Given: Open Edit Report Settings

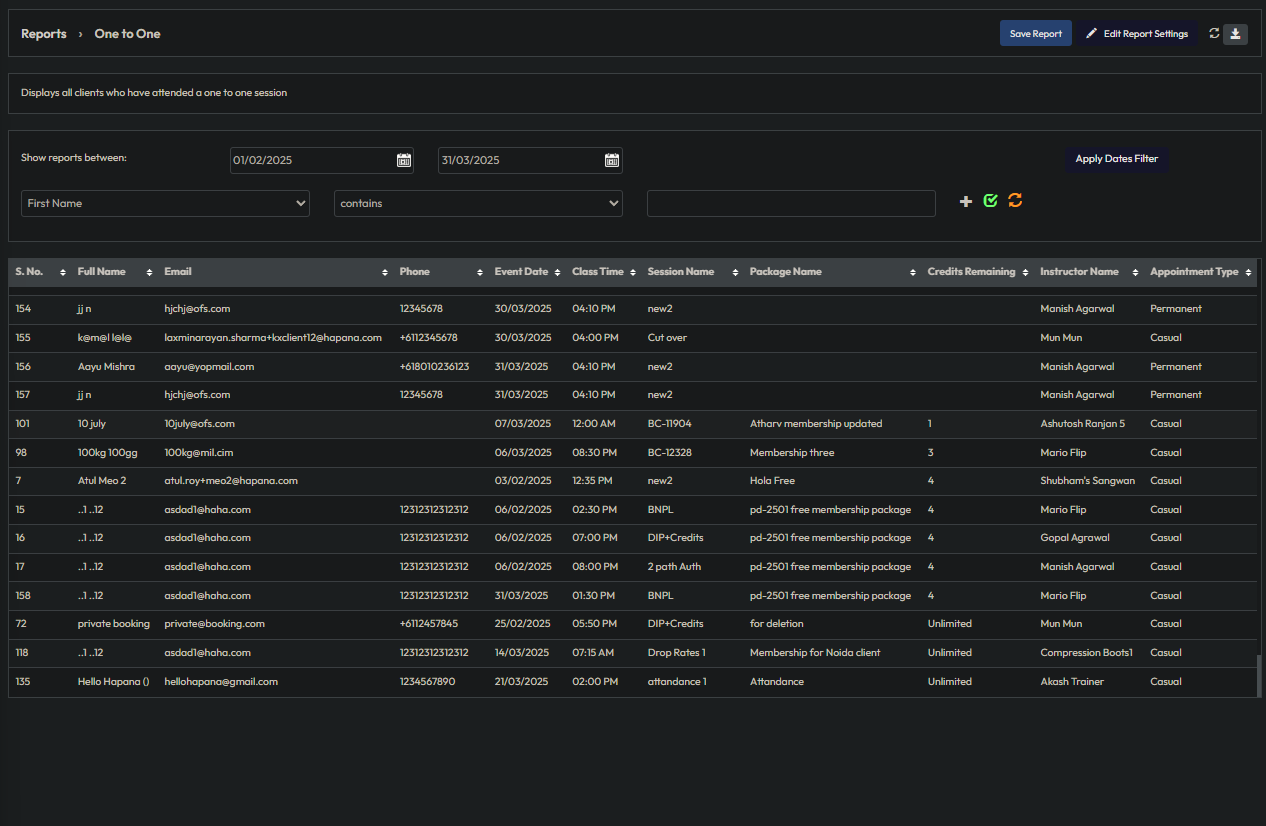Looking at the screenshot, I should [1137, 34].
